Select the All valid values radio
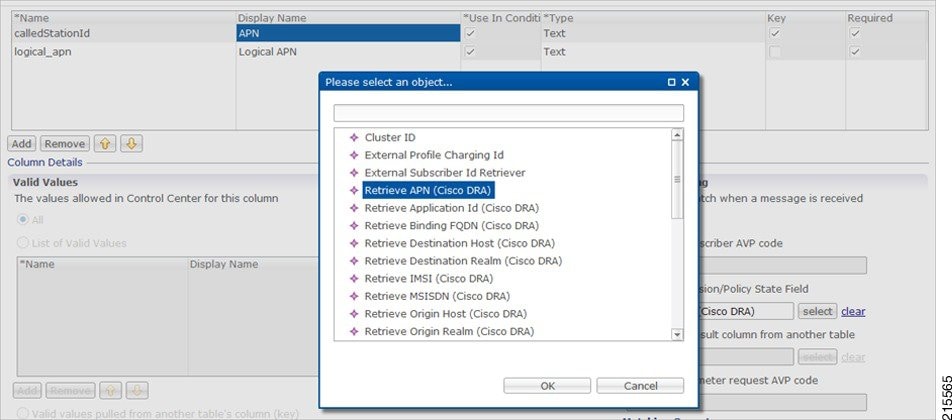 tap(23, 220)
